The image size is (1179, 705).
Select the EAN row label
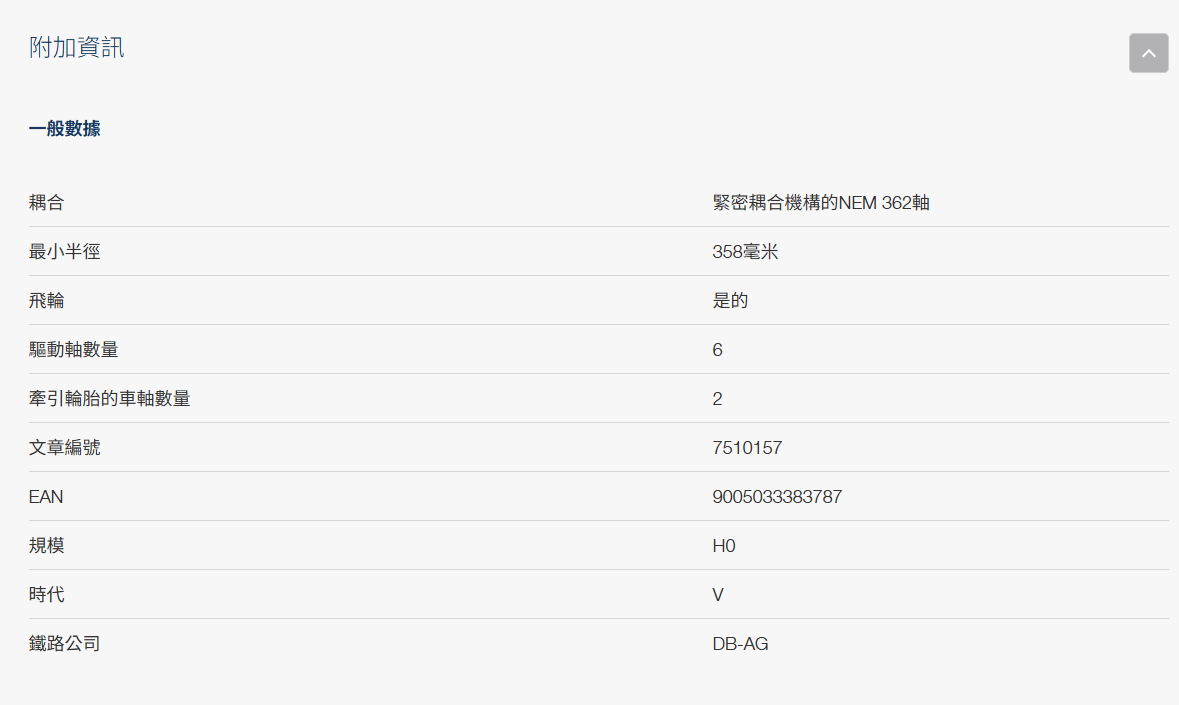(46, 496)
